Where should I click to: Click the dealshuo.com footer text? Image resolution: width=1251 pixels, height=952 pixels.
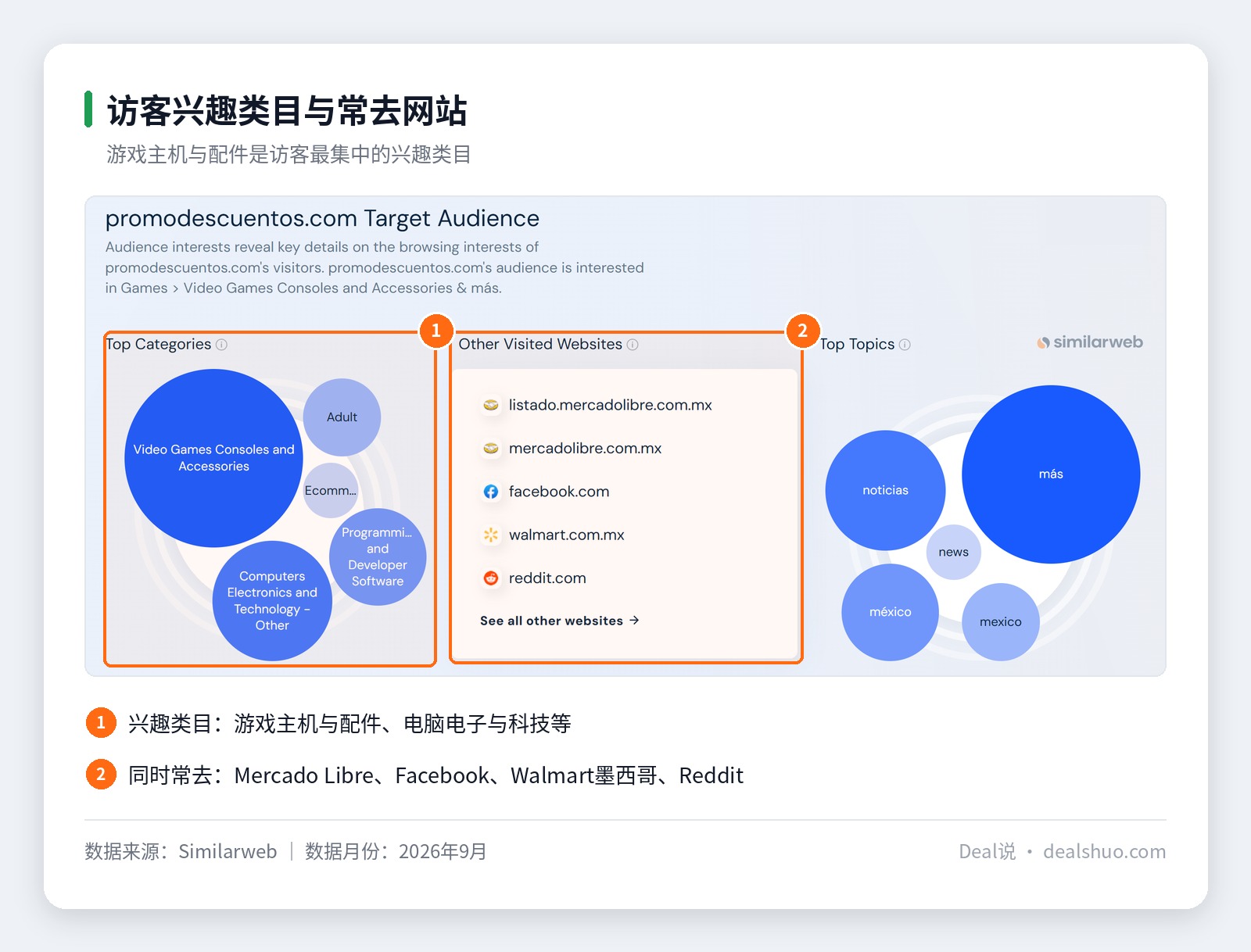1104,851
